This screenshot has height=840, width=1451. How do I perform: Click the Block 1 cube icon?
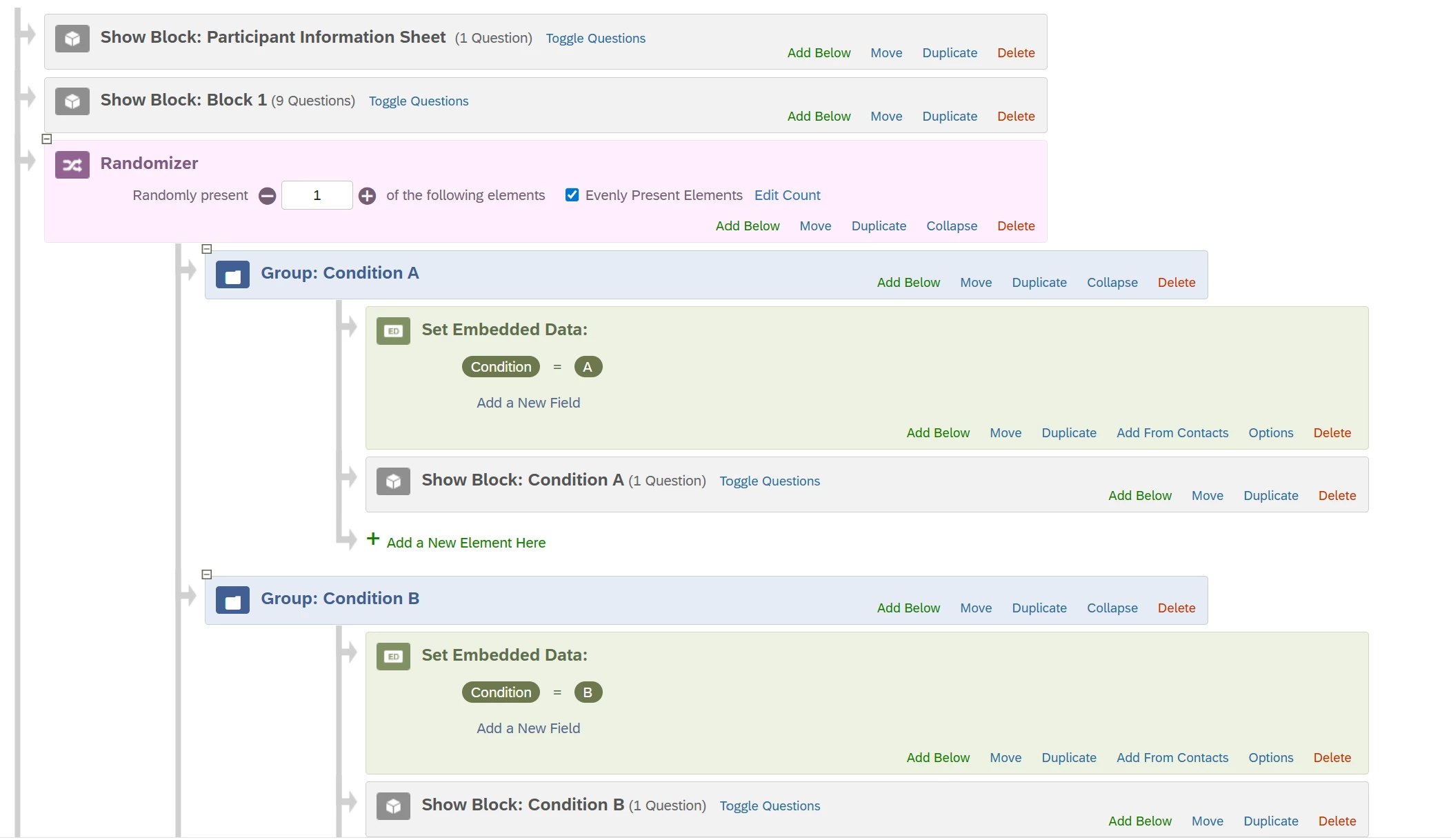coord(72,101)
